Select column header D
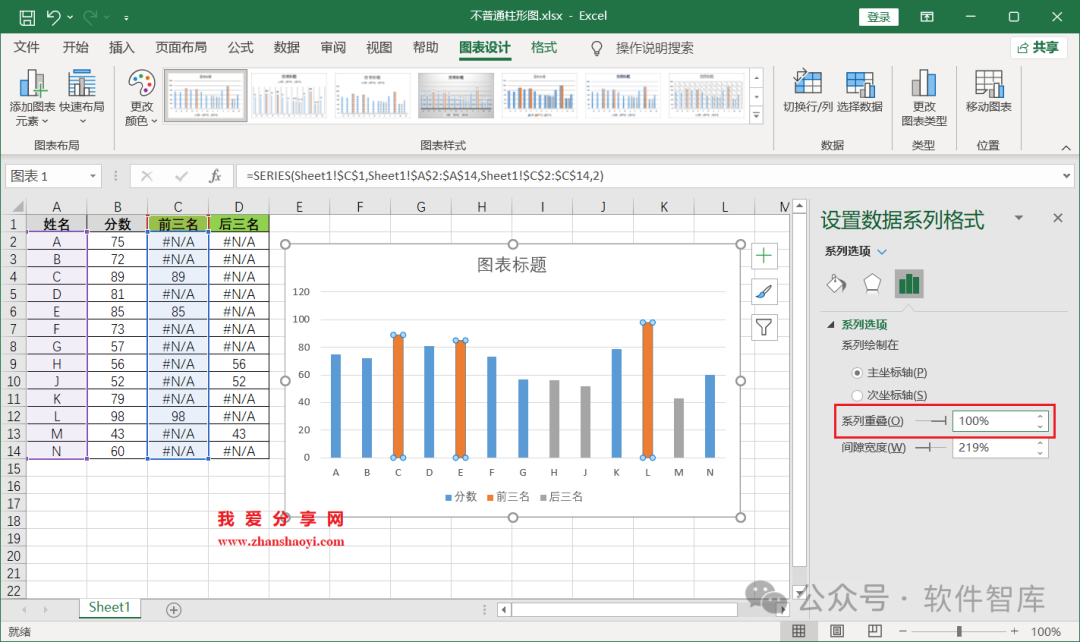 (238, 207)
